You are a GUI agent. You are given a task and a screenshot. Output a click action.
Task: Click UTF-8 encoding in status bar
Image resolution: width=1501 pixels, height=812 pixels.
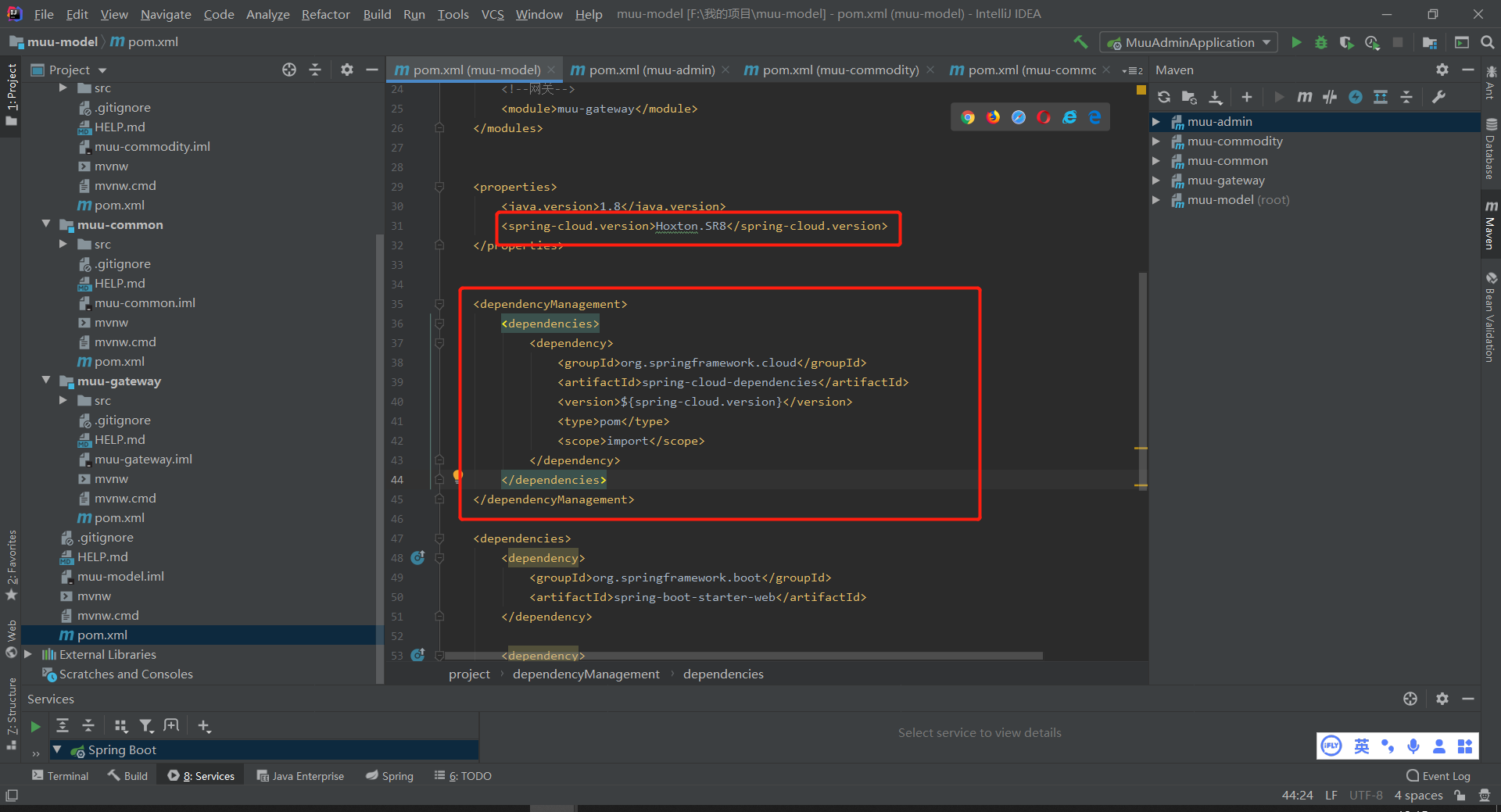pyautogui.click(x=1366, y=795)
